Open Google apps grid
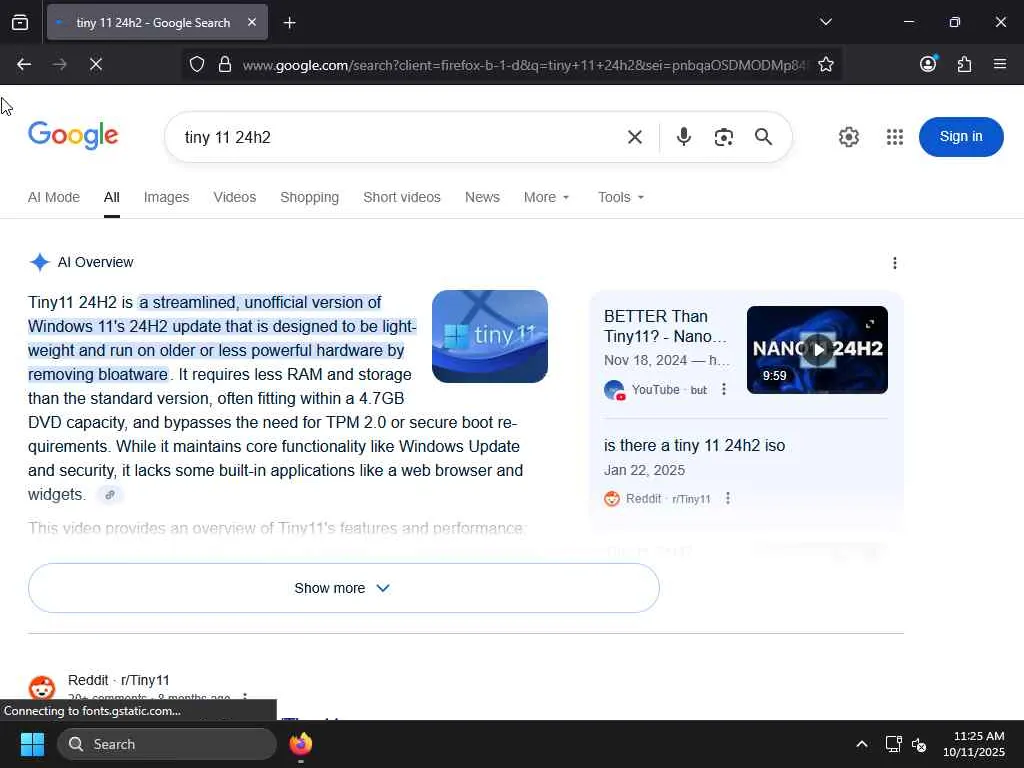 click(895, 136)
